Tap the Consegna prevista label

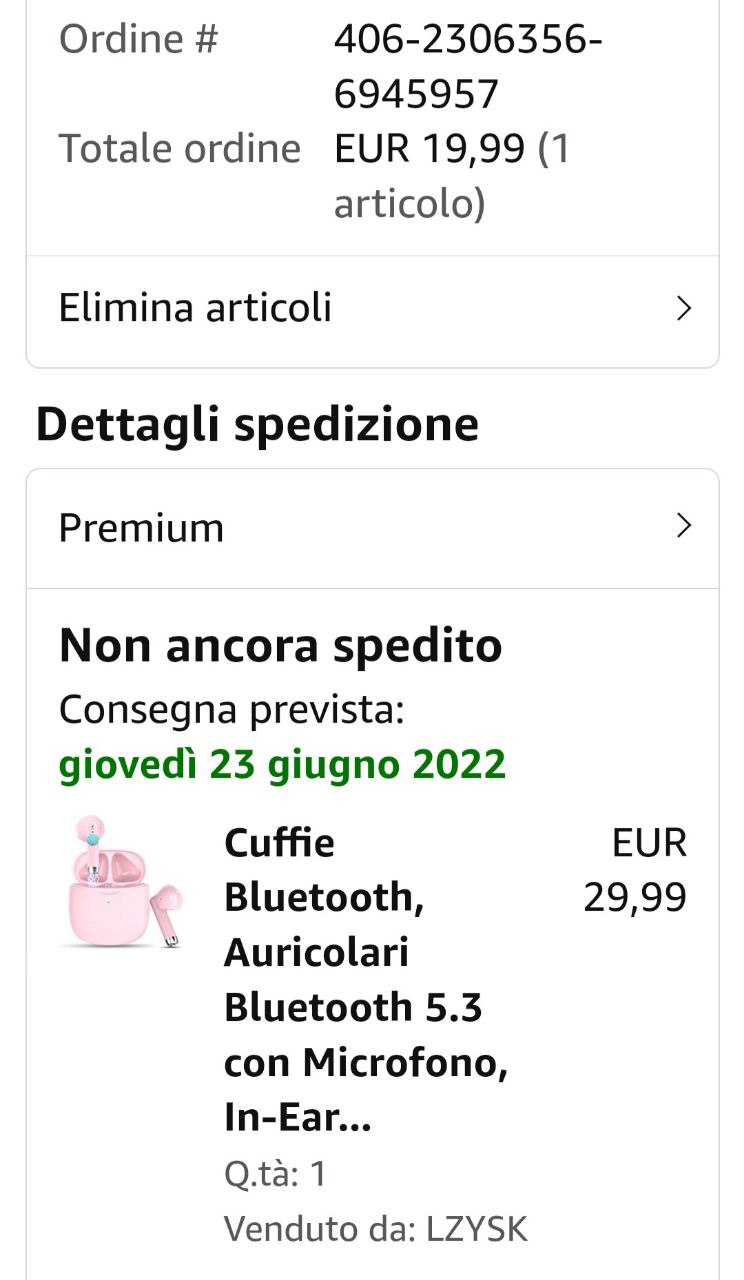[231, 711]
